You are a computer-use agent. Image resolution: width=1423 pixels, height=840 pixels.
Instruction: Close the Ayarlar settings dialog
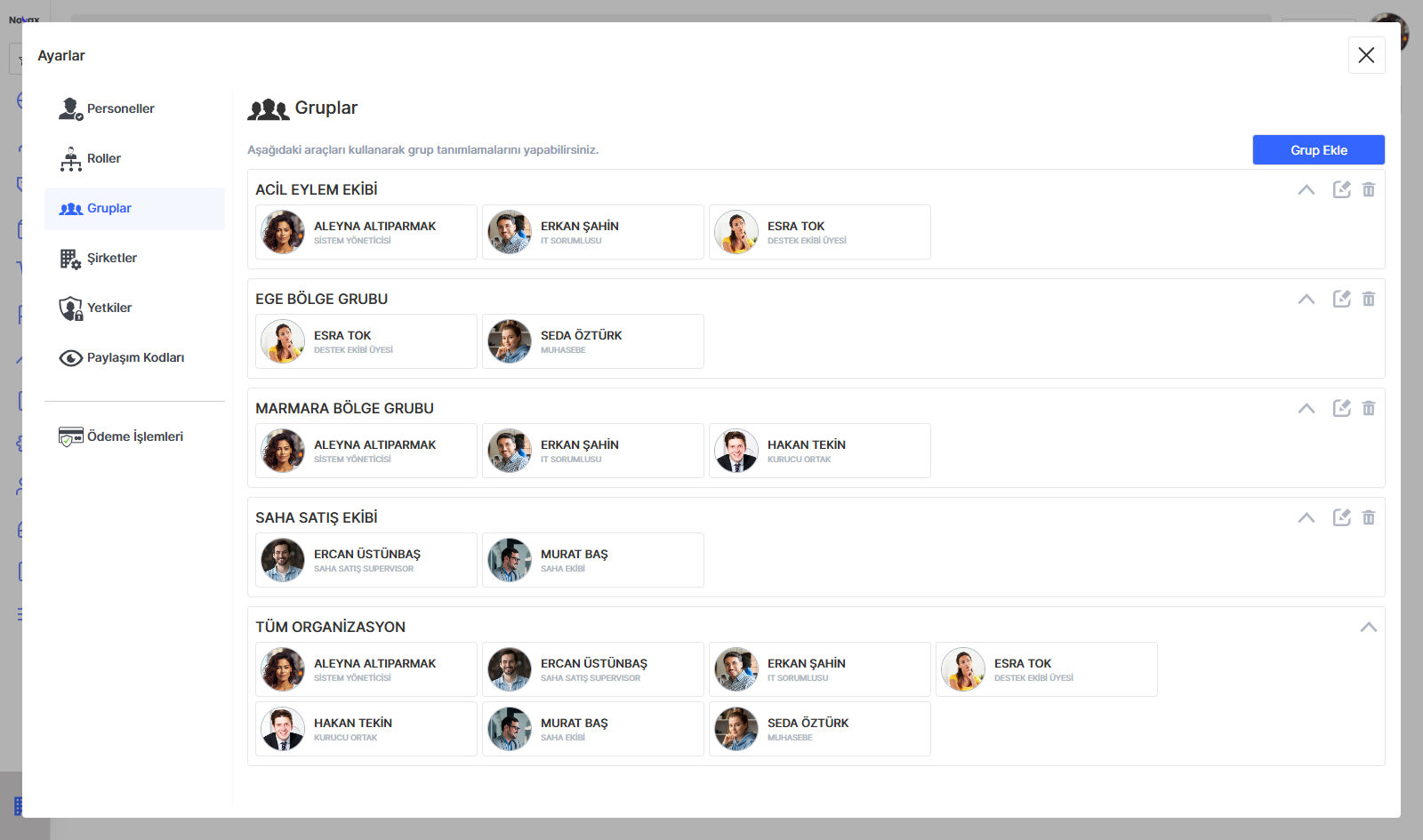pyautogui.click(x=1366, y=55)
